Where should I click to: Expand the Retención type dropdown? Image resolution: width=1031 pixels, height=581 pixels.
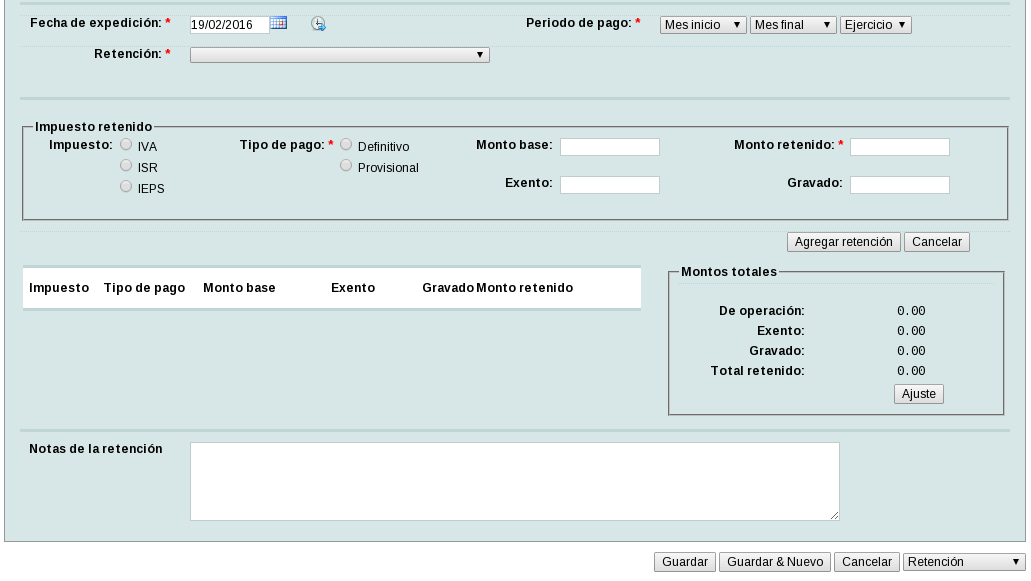339,55
